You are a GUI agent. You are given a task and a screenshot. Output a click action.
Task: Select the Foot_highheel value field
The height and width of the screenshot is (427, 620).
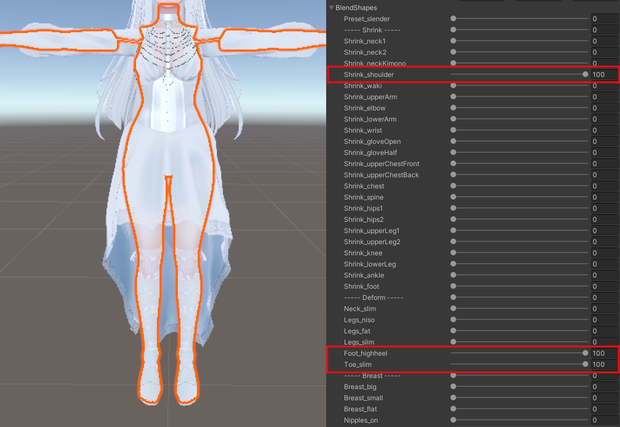click(604, 353)
